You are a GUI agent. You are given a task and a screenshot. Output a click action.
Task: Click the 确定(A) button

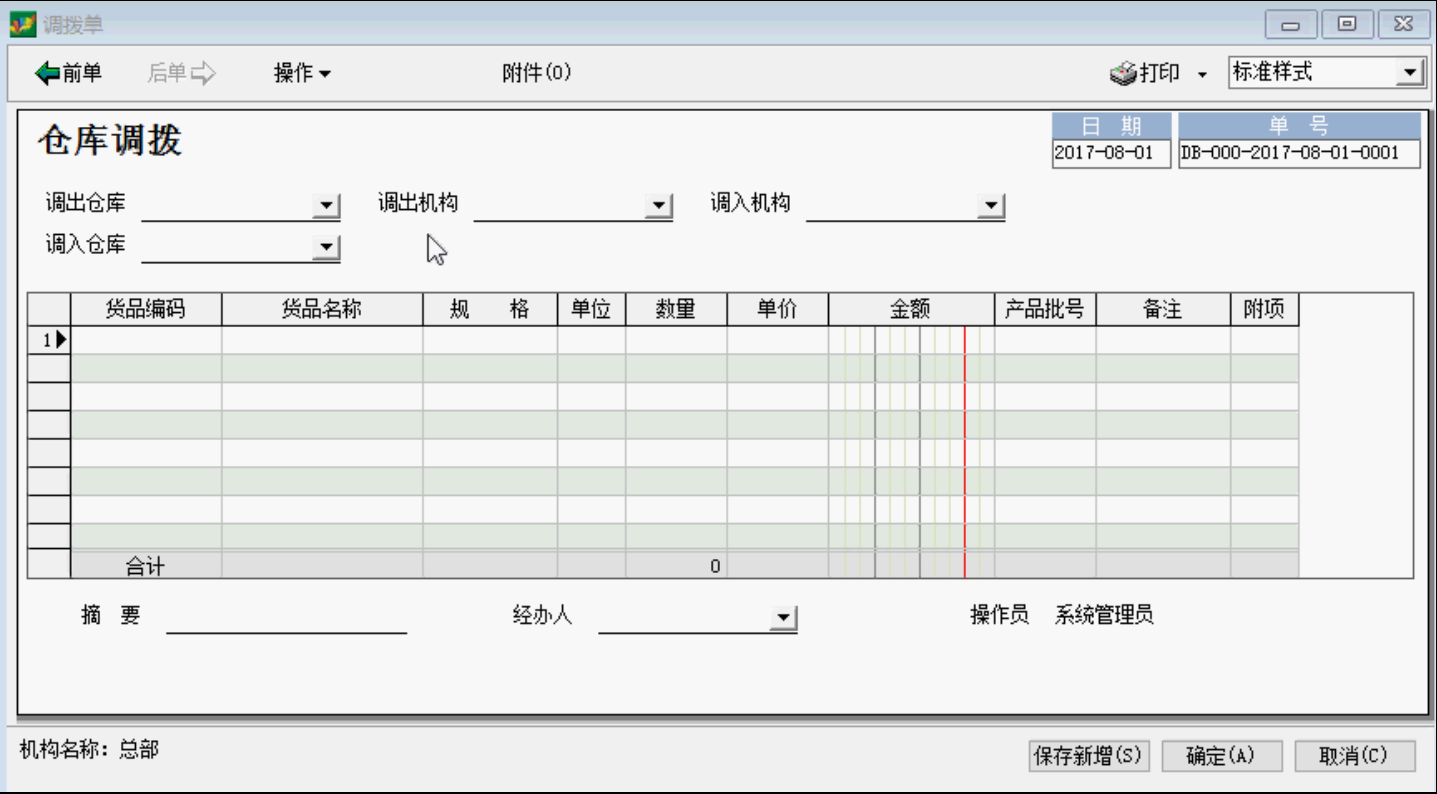tap(1221, 756)
